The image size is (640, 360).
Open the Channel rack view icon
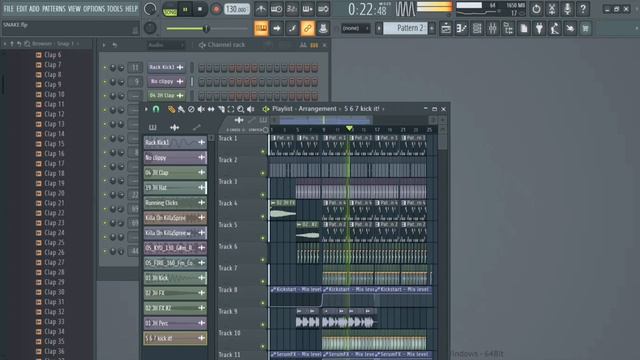pyautogui.click(x=477, y=29)
